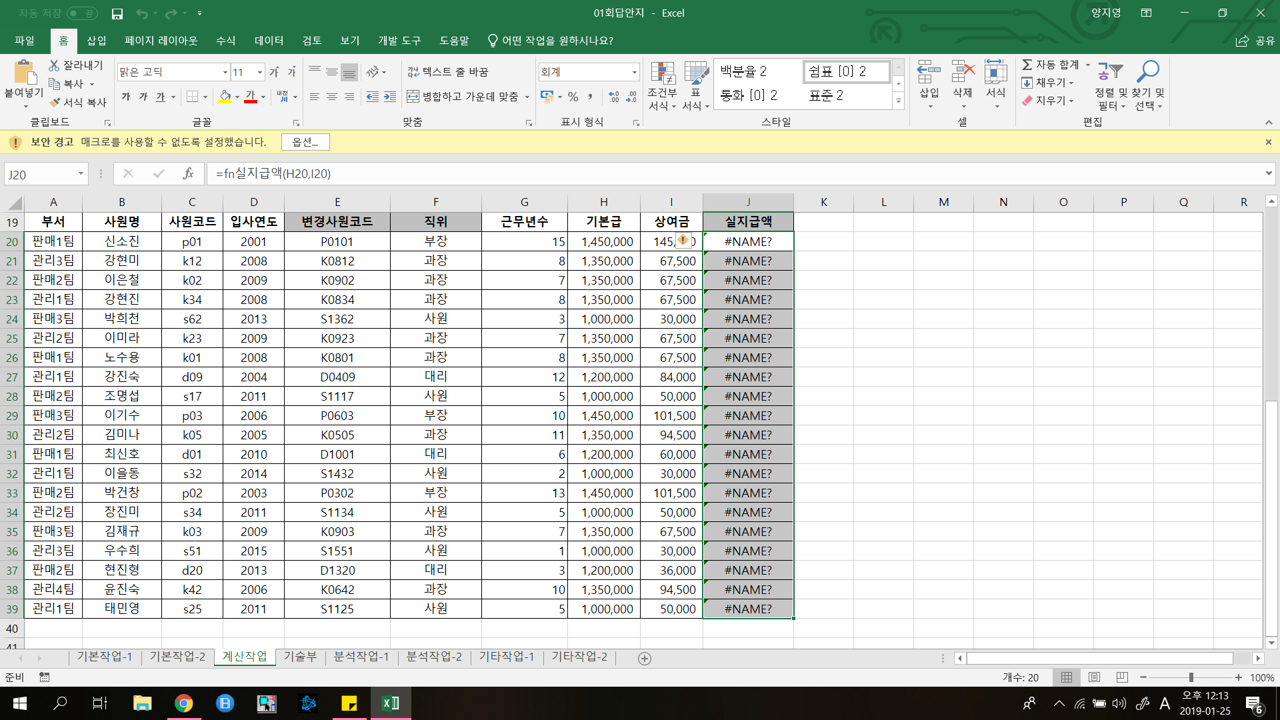Expand the Name Box dropdown arrow
The image size is (1280, 720).
(x=81, y=174)
